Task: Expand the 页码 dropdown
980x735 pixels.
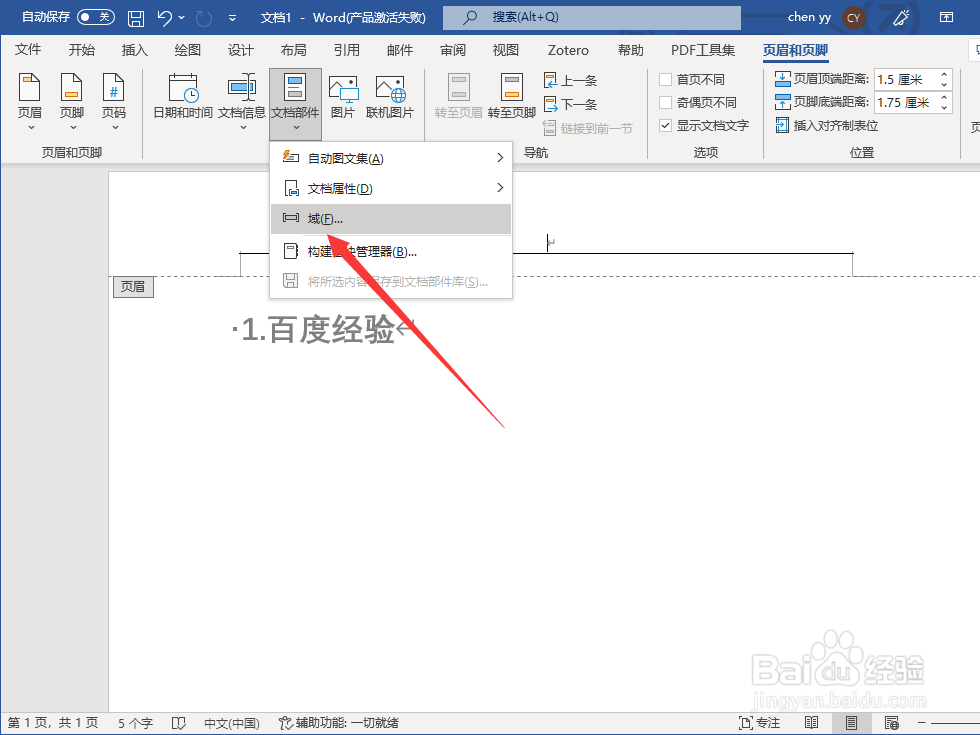Action: coord(114,102)
